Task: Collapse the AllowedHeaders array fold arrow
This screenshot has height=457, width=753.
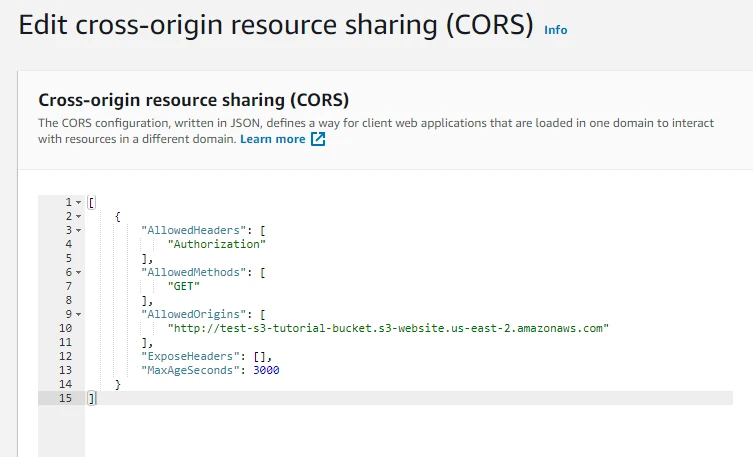Action: tap(79, 230)
